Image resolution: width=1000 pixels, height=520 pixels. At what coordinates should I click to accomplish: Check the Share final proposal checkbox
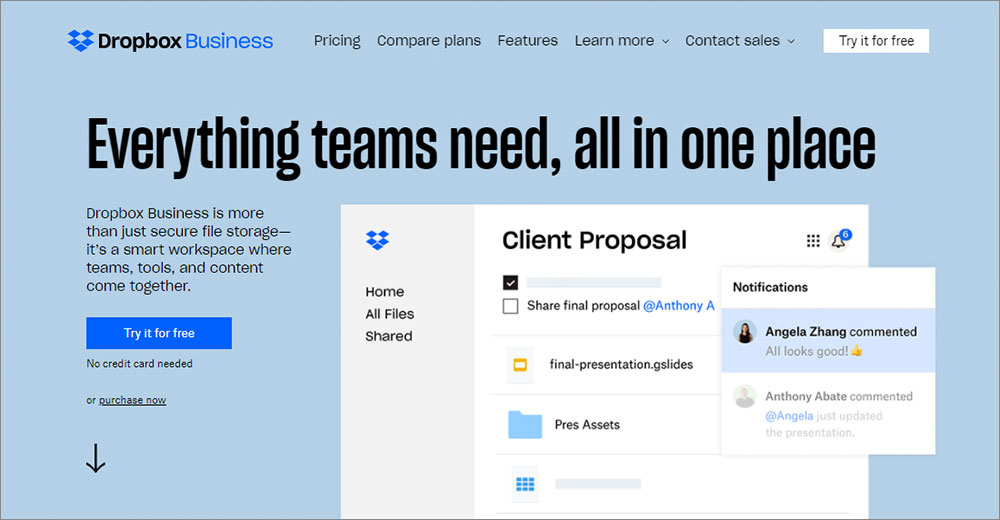(510, 306)
